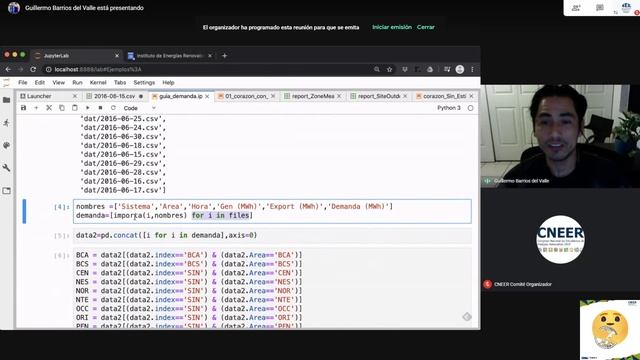Open browser zoom magnifier icon

[x=377, y=69]
